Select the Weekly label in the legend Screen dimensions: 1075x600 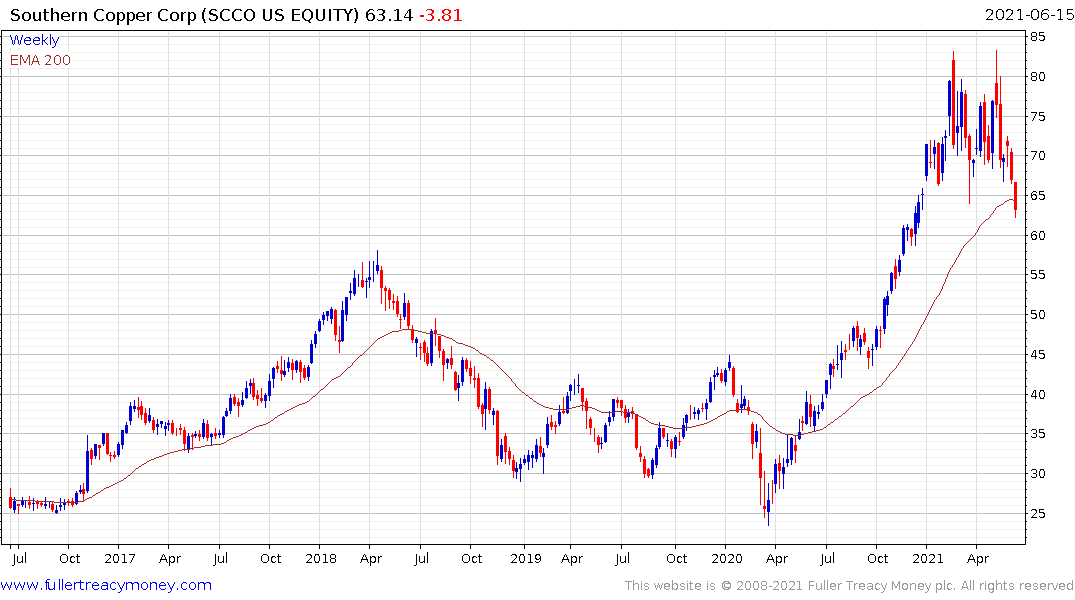(x=34, y=40)
